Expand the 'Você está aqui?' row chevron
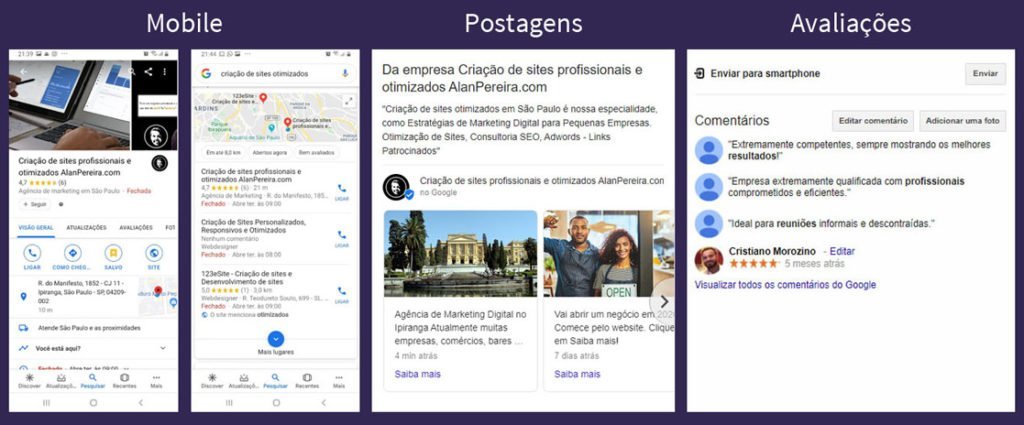Viewport: 1024px width, 425px height. pos(163,349)
